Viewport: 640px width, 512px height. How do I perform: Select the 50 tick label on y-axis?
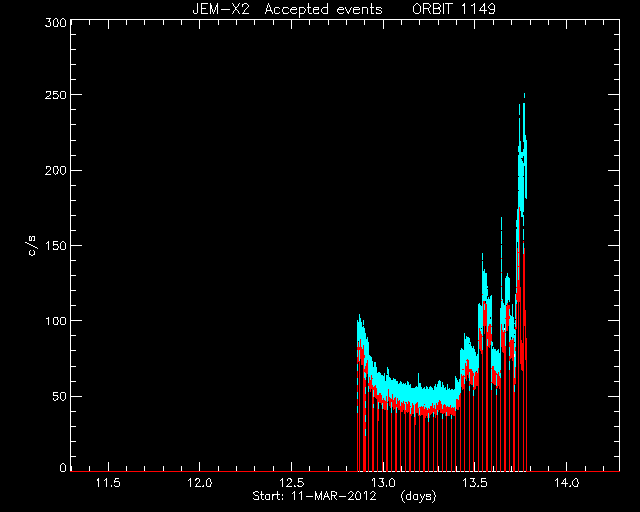tap(59, 396)
